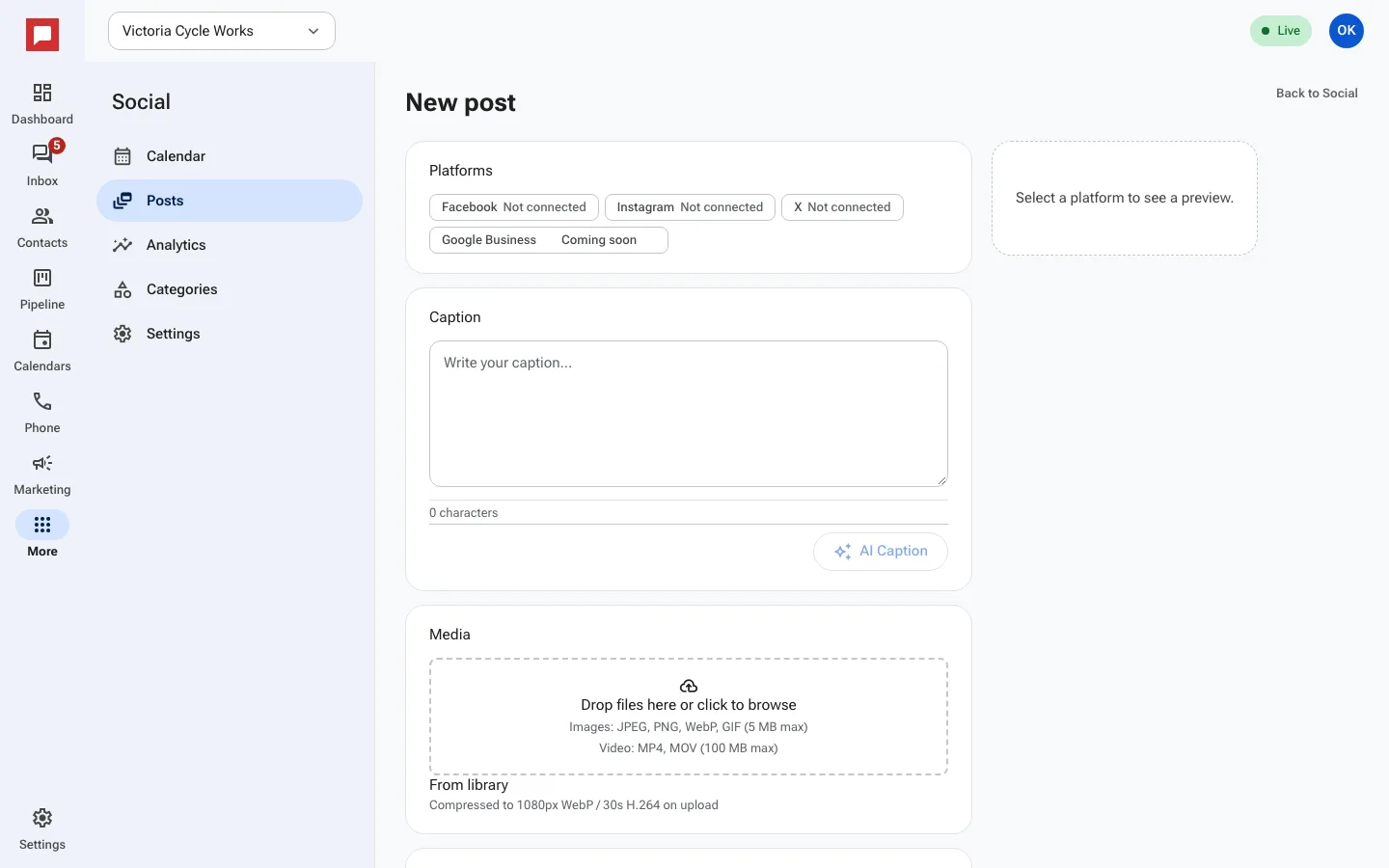Viewport: 1389px width, 868px height.
Task: Click the 'New post' heading
Action: point(460,102)
